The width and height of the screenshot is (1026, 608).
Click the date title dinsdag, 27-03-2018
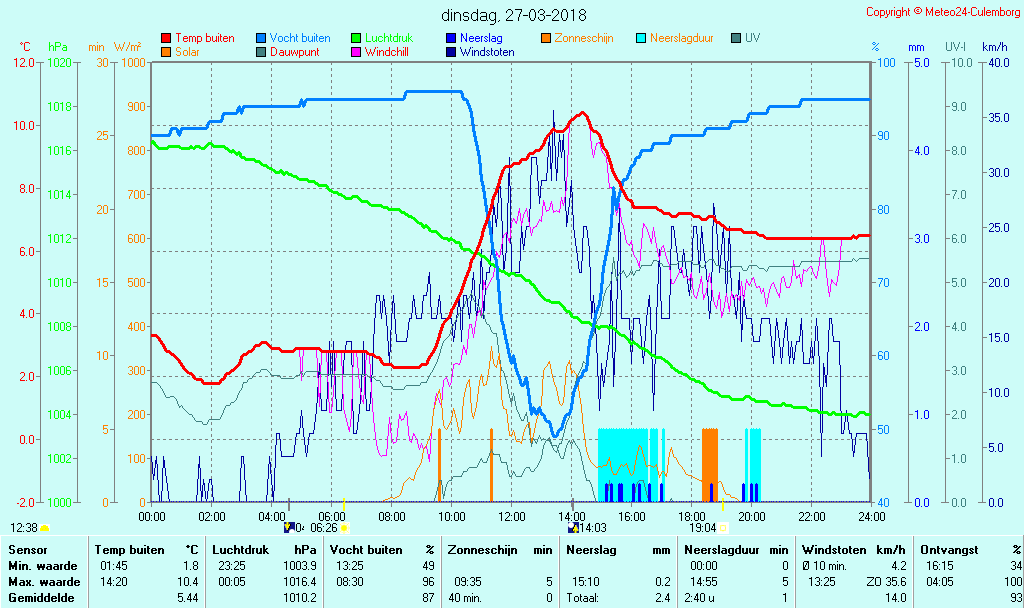pyautogui.click(x=514, y=15)
